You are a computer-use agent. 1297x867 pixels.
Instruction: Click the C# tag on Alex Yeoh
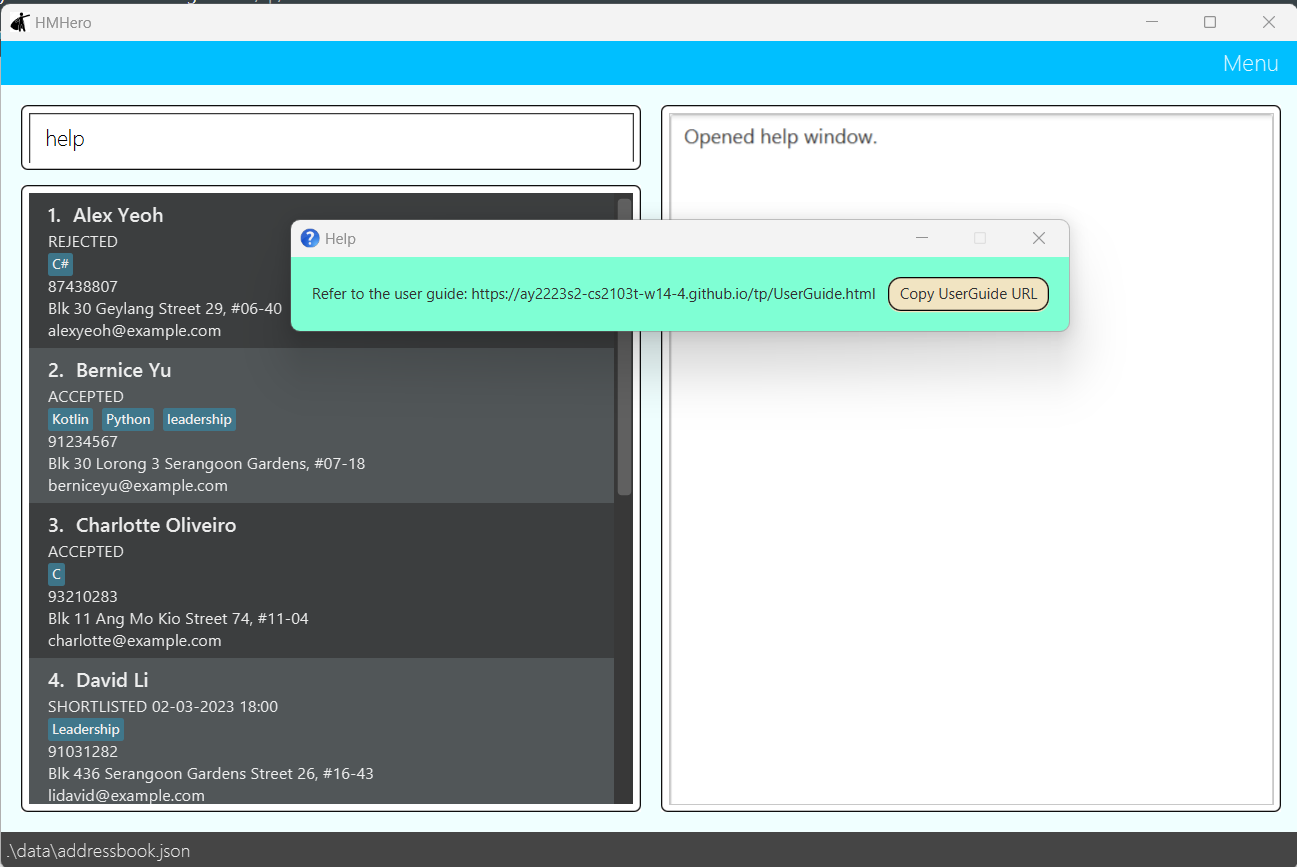point(60,264)
